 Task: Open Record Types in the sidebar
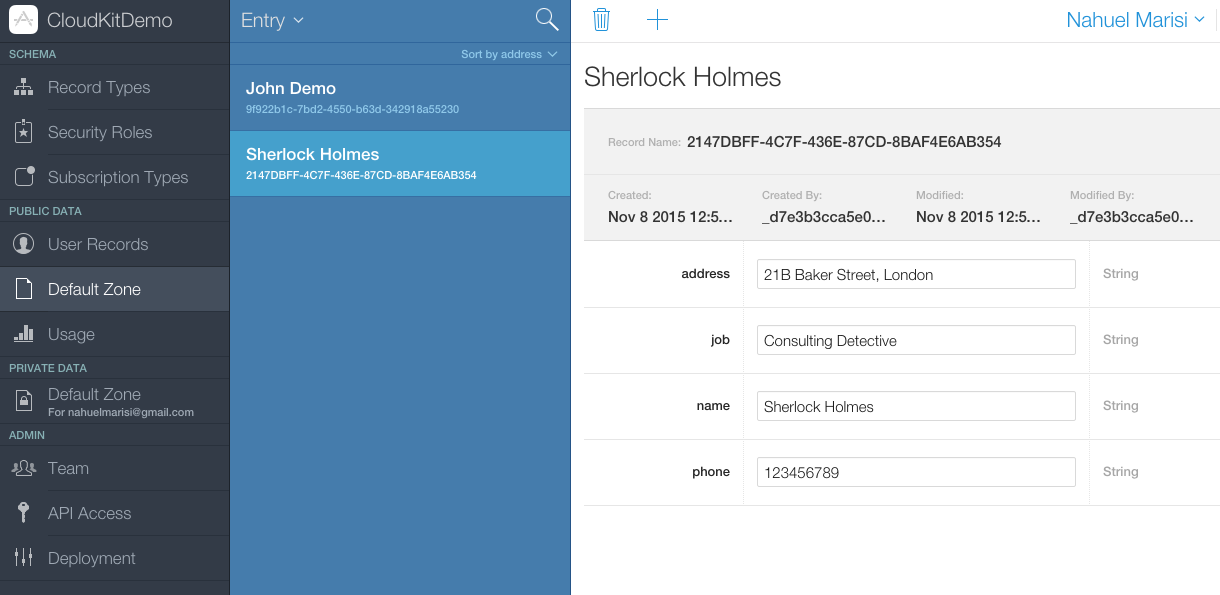pyautogui.click(x=114, y=87)
